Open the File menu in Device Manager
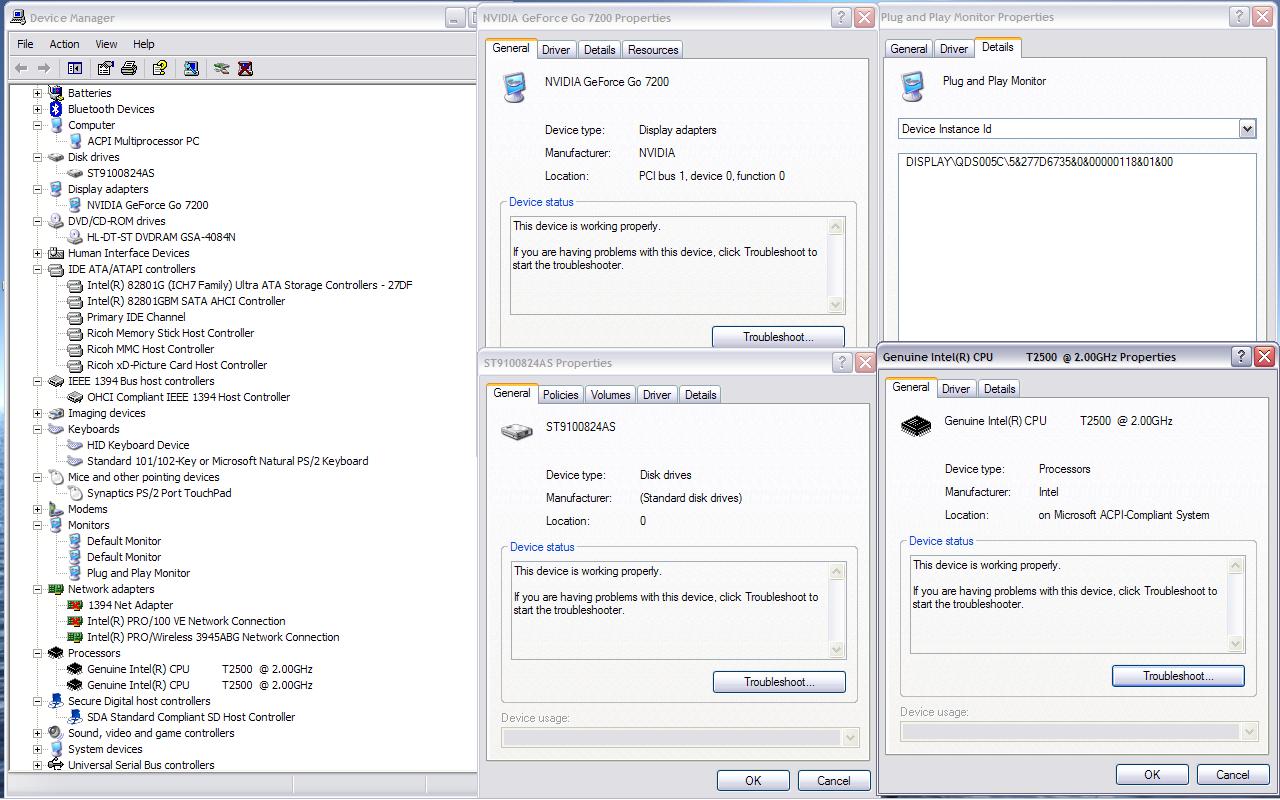 click(x=26, y=44)
